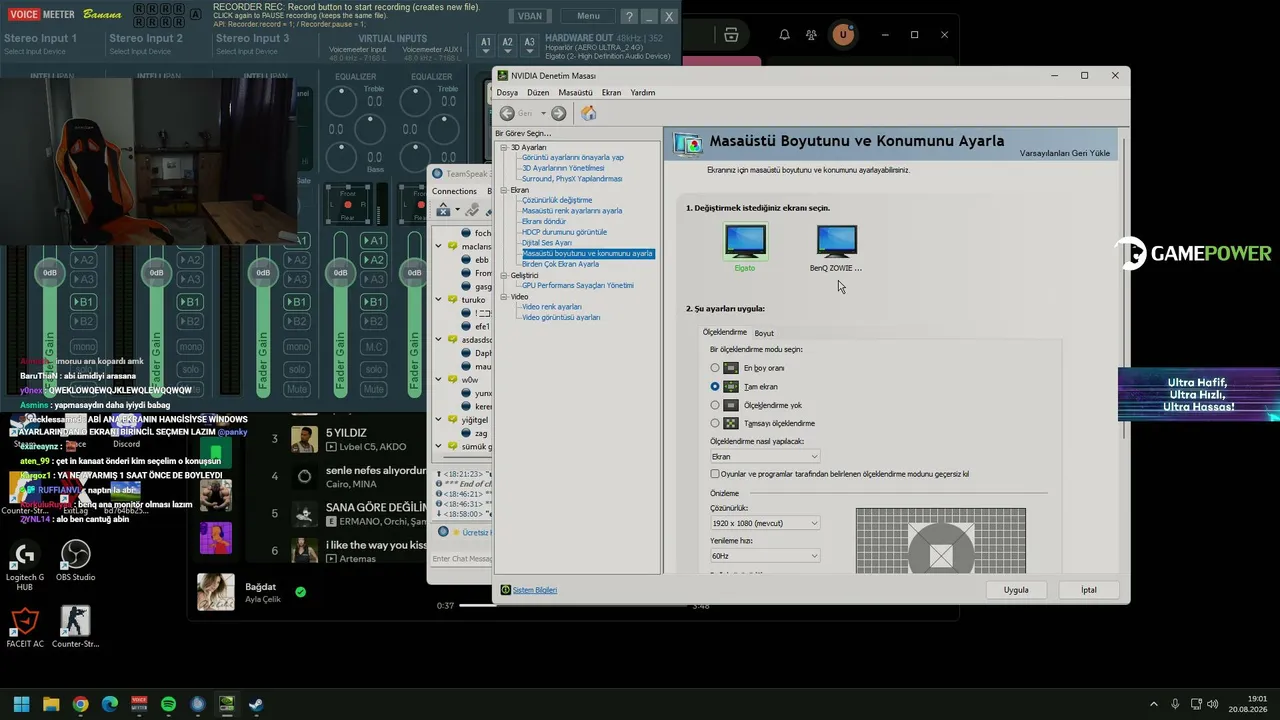Collapse the Geliştirici tree node

(x=505, y=276)
